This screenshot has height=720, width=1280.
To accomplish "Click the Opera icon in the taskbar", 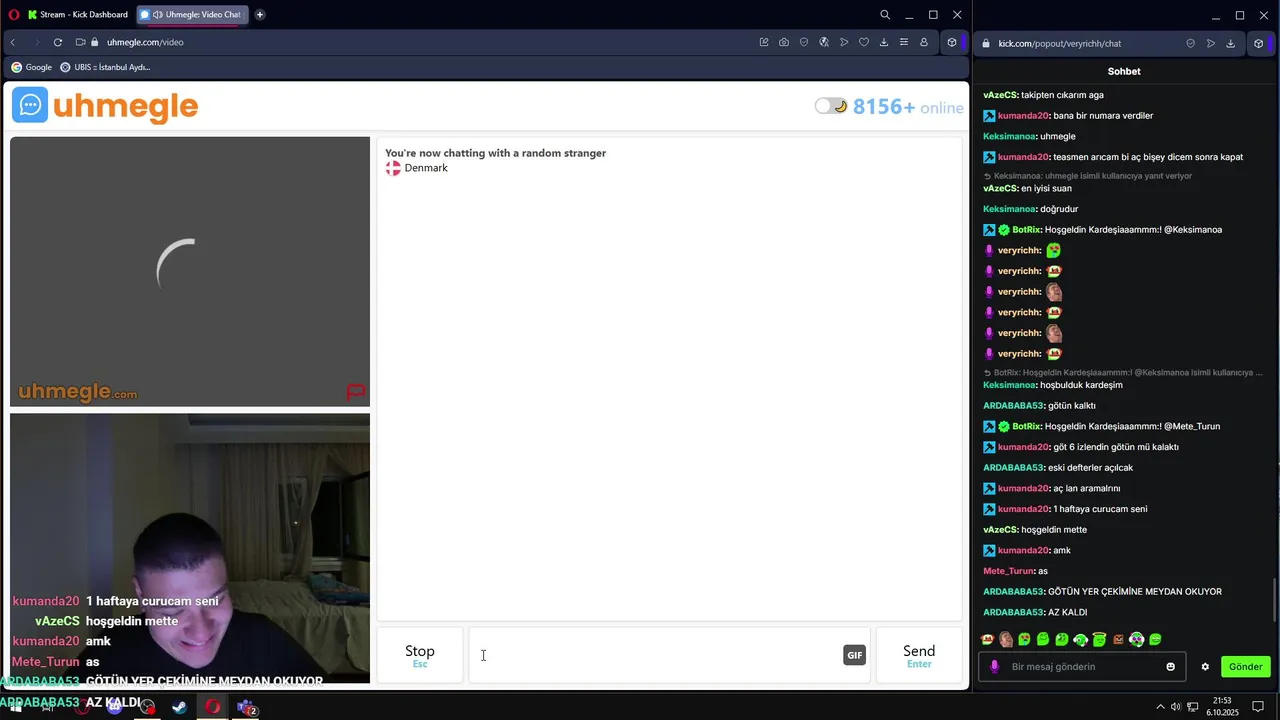I will tap(213, 707).
